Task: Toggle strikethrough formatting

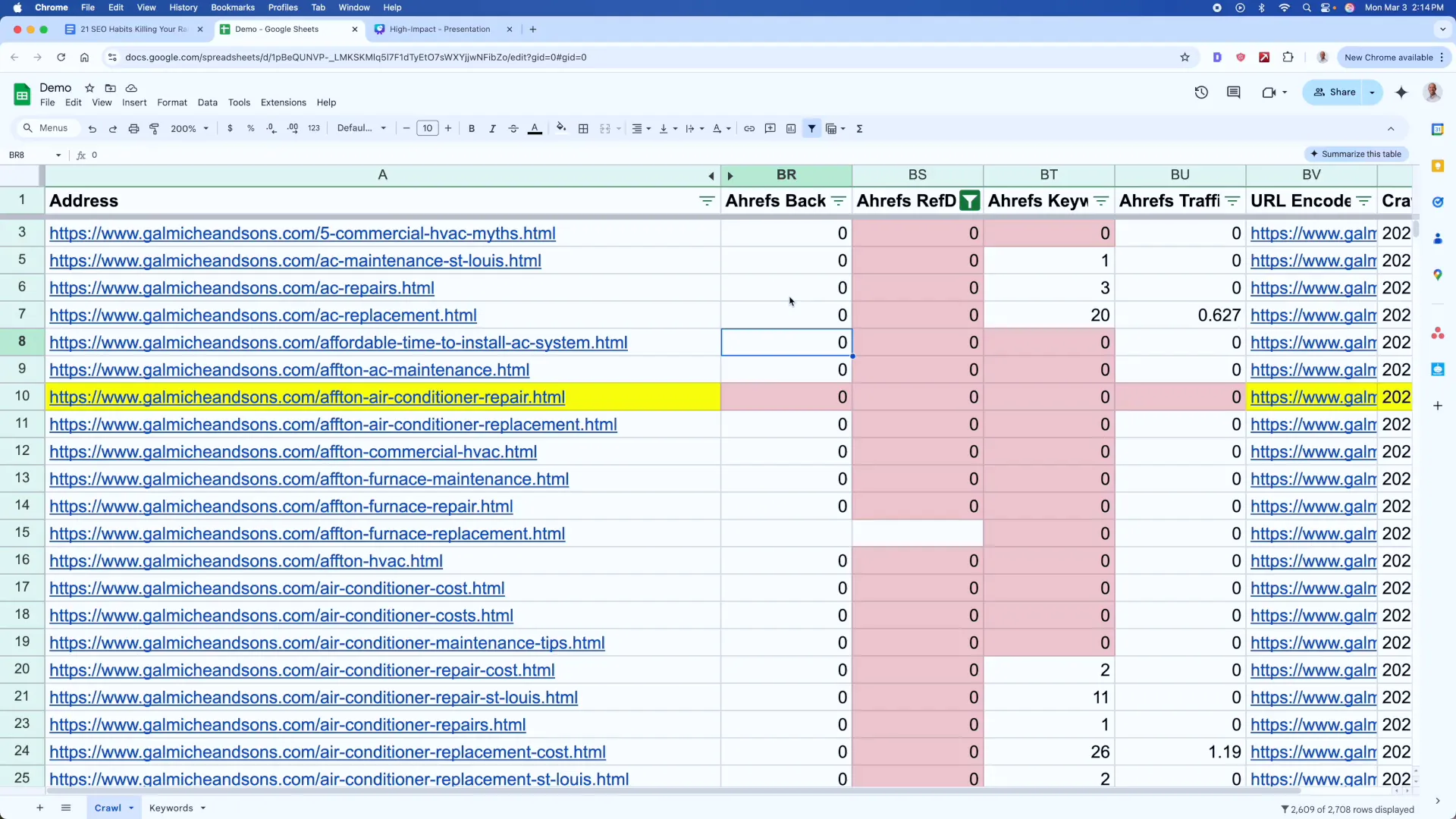Action: 513,128
